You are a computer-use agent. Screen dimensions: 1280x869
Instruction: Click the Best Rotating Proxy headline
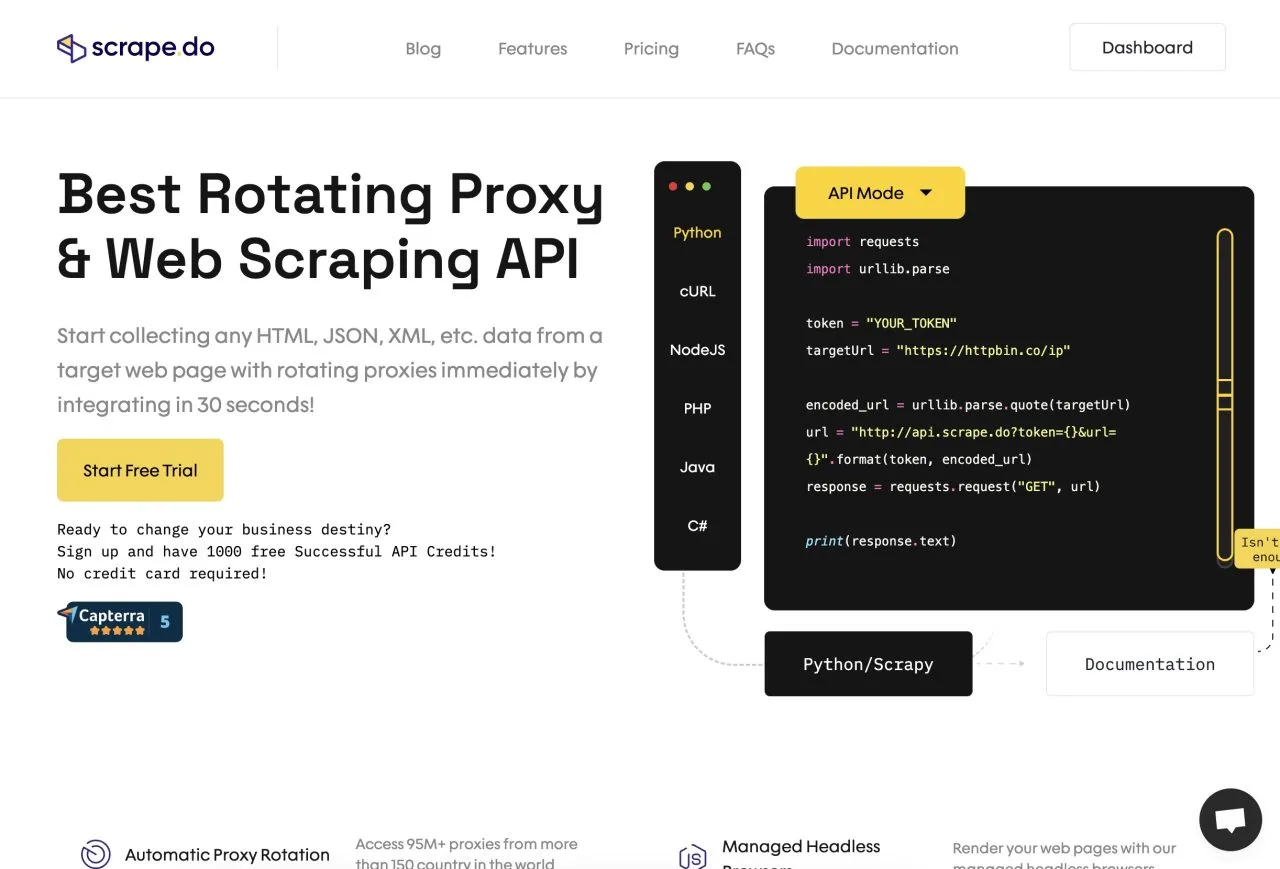pyautogui.click(x=331, y=226)
